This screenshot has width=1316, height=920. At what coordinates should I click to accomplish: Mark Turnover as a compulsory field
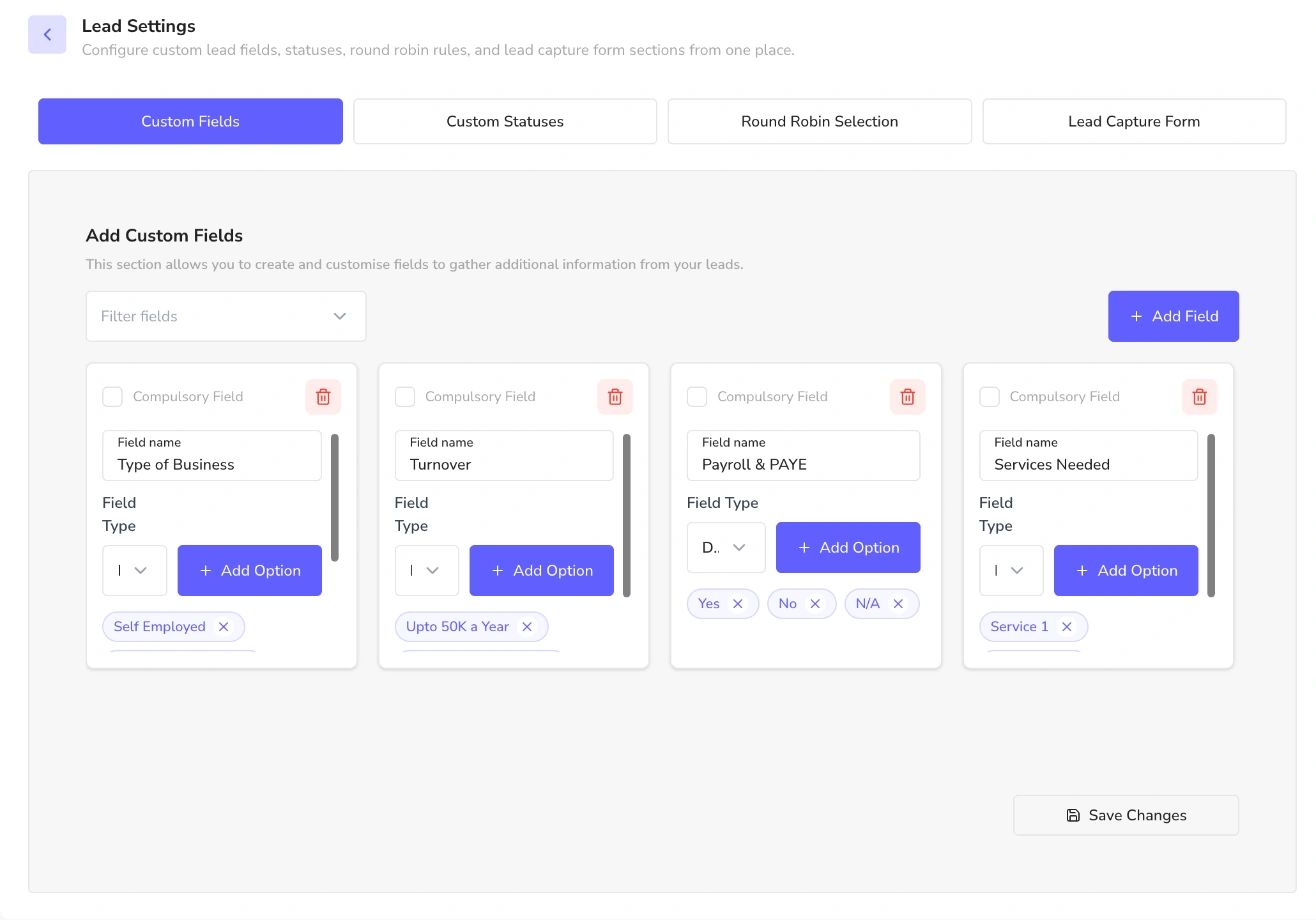[405, 397]
